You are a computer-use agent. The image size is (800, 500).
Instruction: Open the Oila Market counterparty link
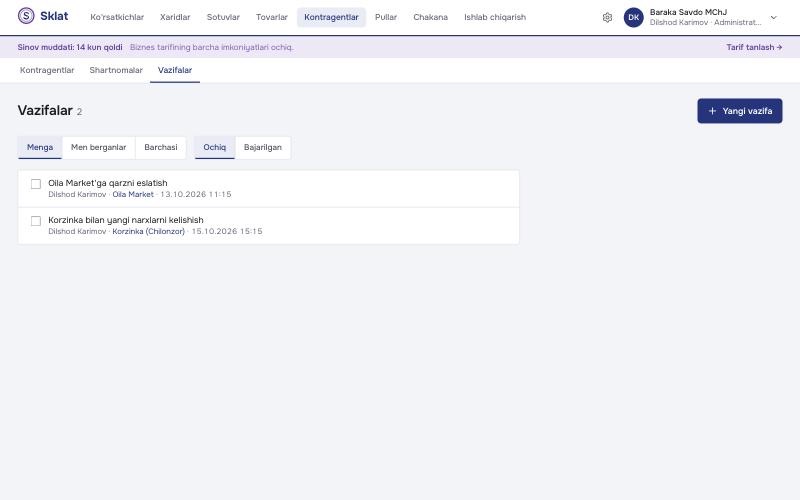point(133,194)
